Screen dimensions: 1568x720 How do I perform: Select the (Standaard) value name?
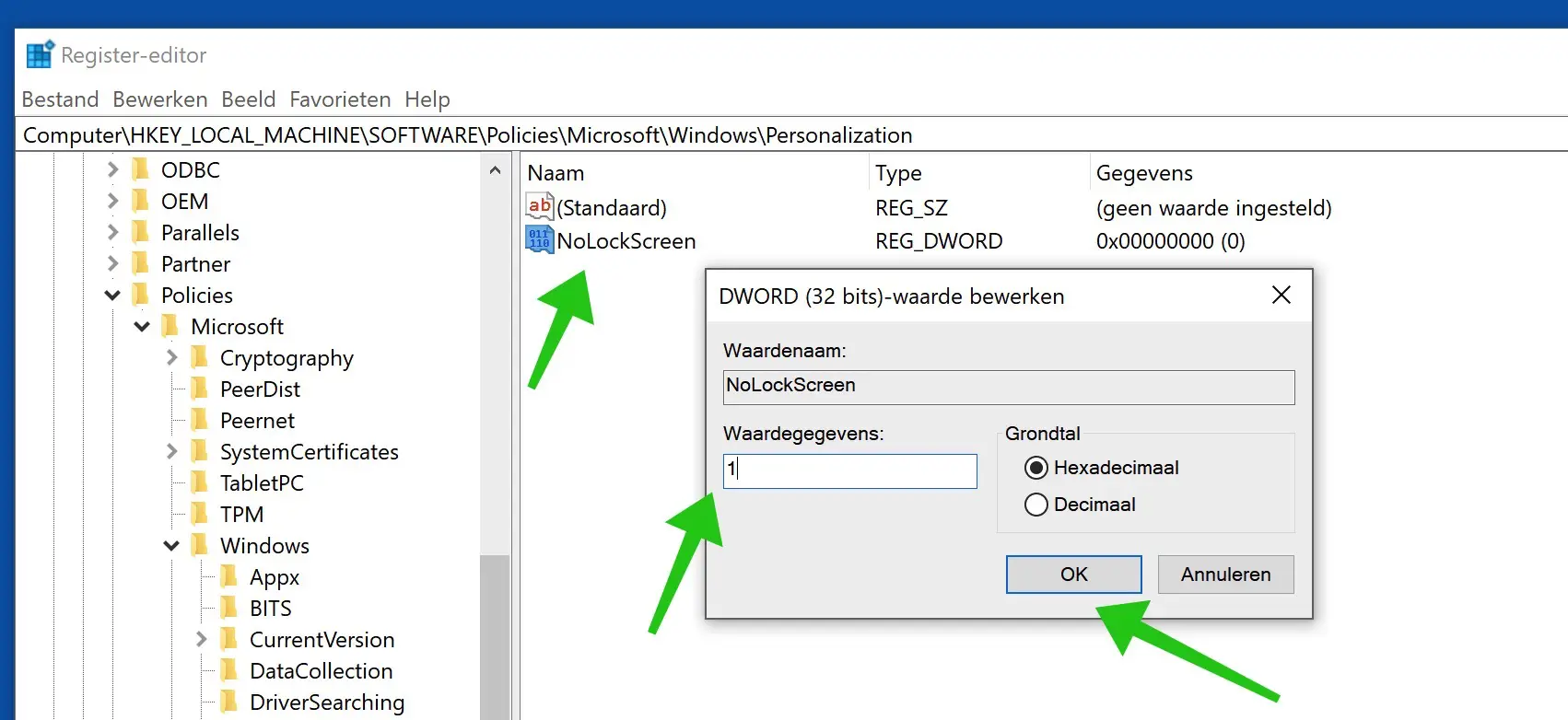[612, 208]
